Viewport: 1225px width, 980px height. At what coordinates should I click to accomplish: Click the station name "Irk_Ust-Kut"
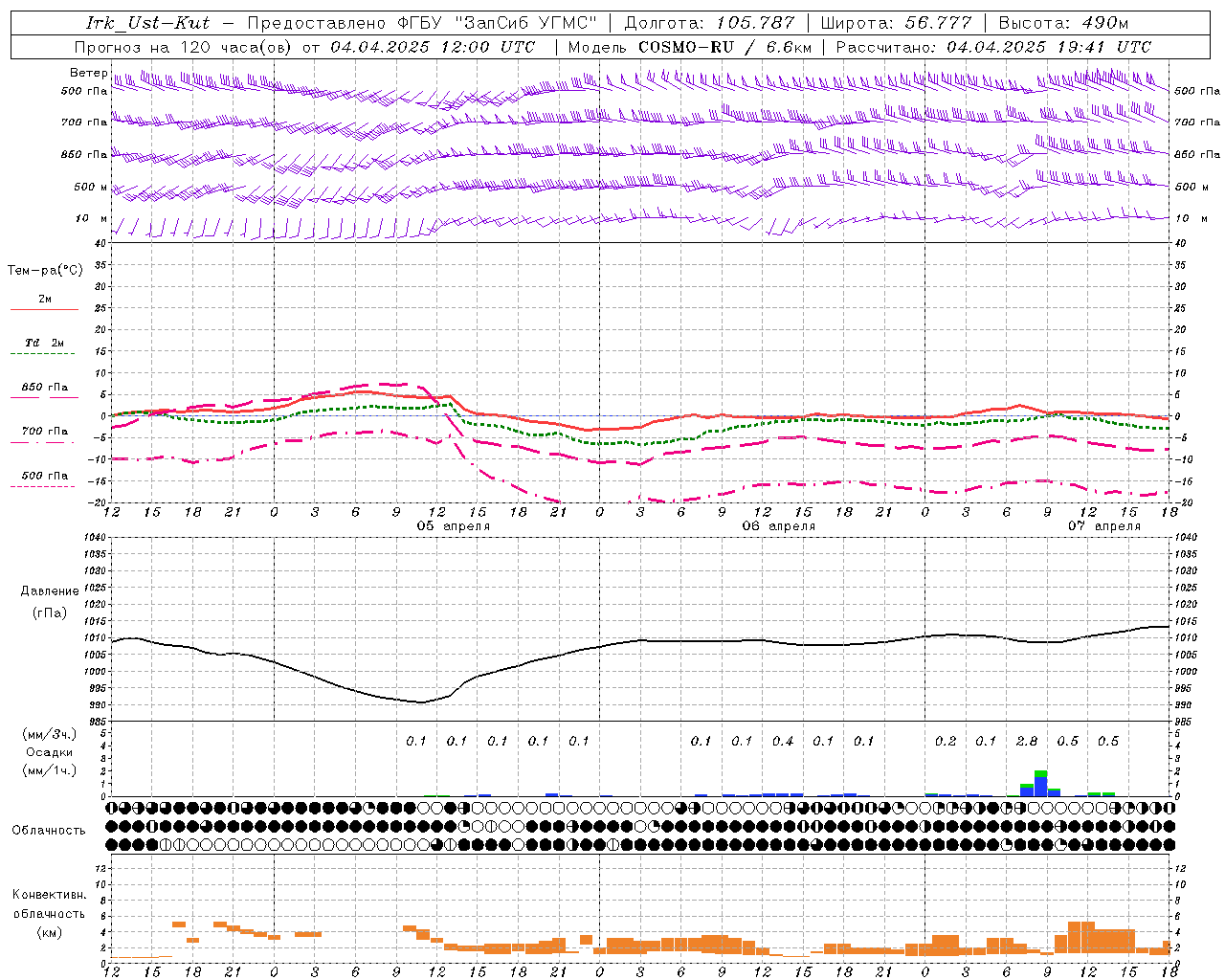pyautogui.click(x=148, y=23)
